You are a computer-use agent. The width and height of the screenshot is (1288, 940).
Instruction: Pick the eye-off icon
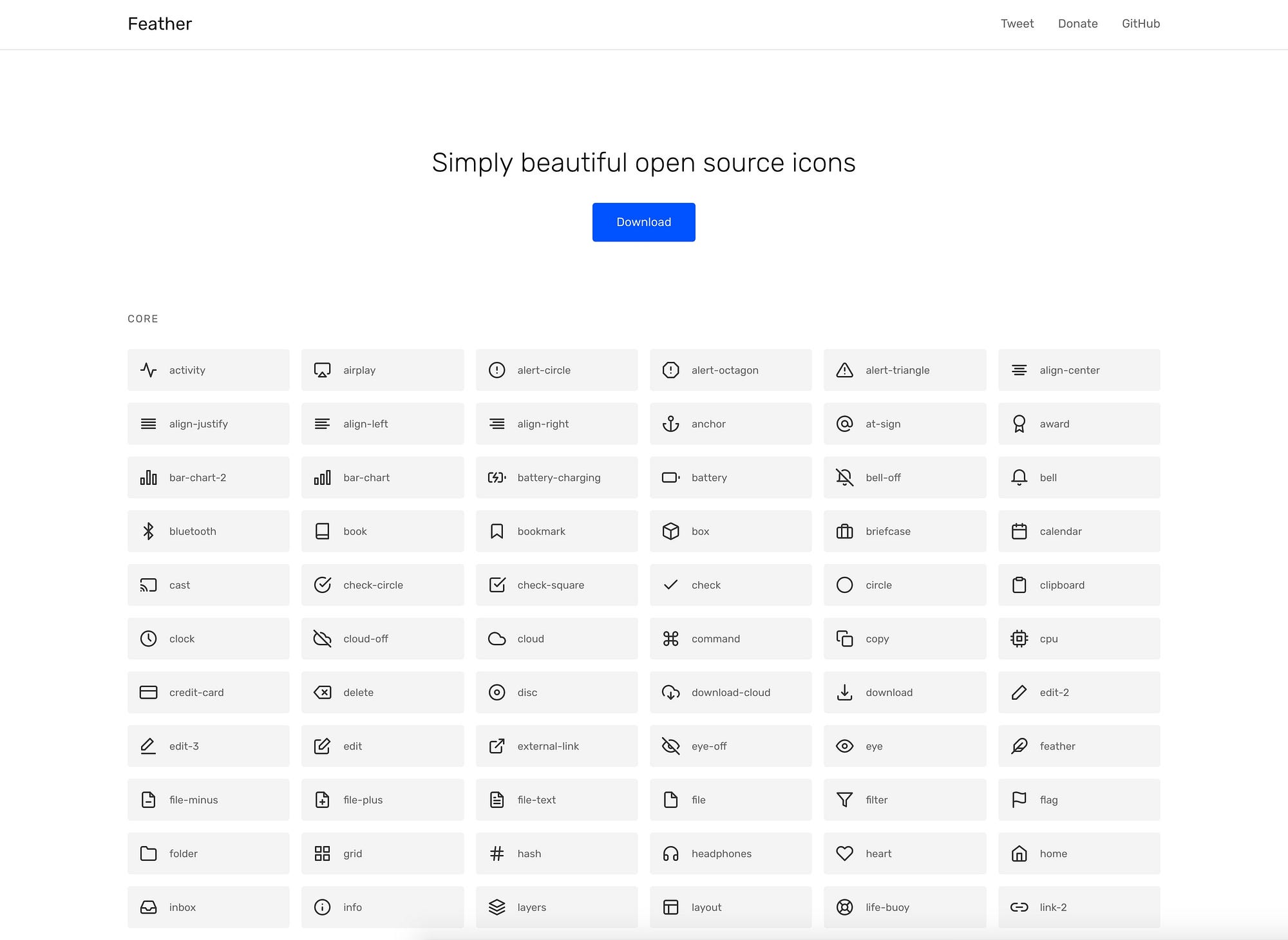pyautogui.click(x=670, y=746)
